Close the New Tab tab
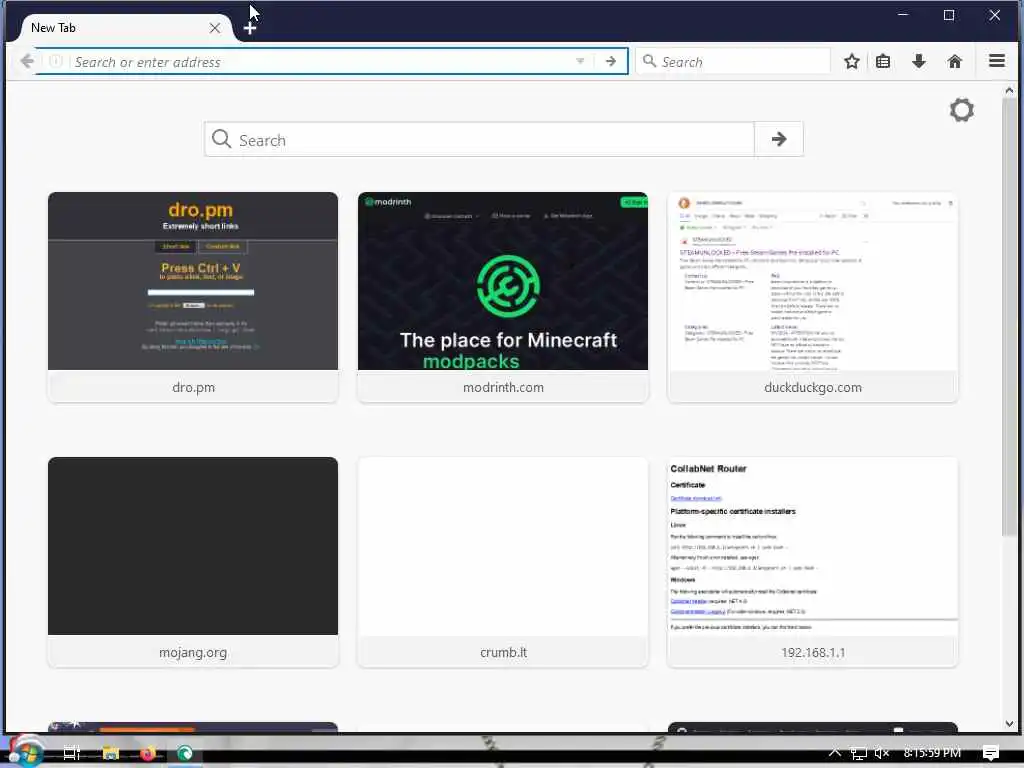The height and width of the screenshot is (768, 1024). point(214,28)
